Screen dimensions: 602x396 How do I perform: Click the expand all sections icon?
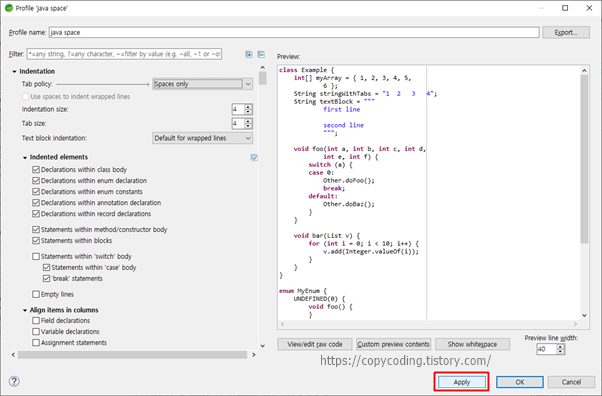tap(249, 54)
